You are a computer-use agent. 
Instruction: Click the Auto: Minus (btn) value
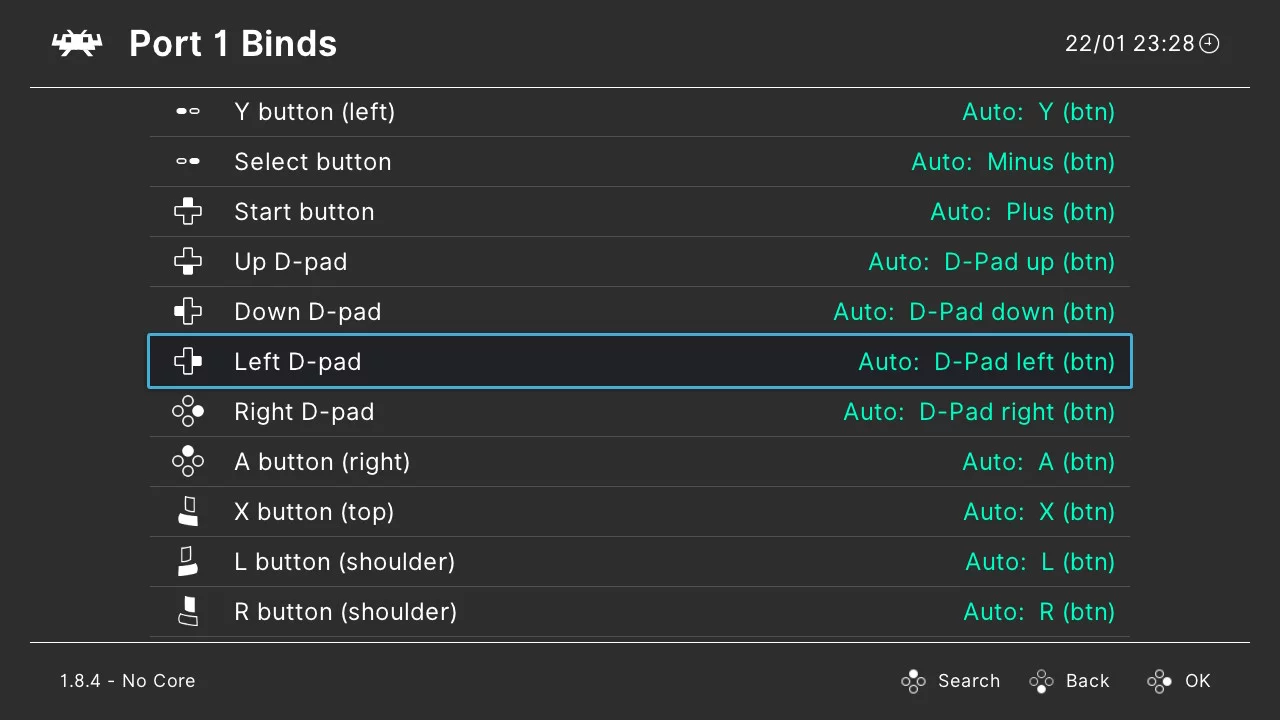coord(1013,161)
